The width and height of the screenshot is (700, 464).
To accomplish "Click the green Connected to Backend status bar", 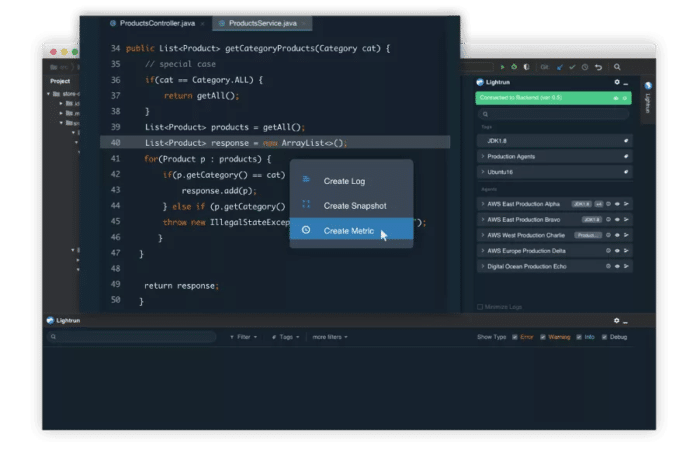I will 554,98.
